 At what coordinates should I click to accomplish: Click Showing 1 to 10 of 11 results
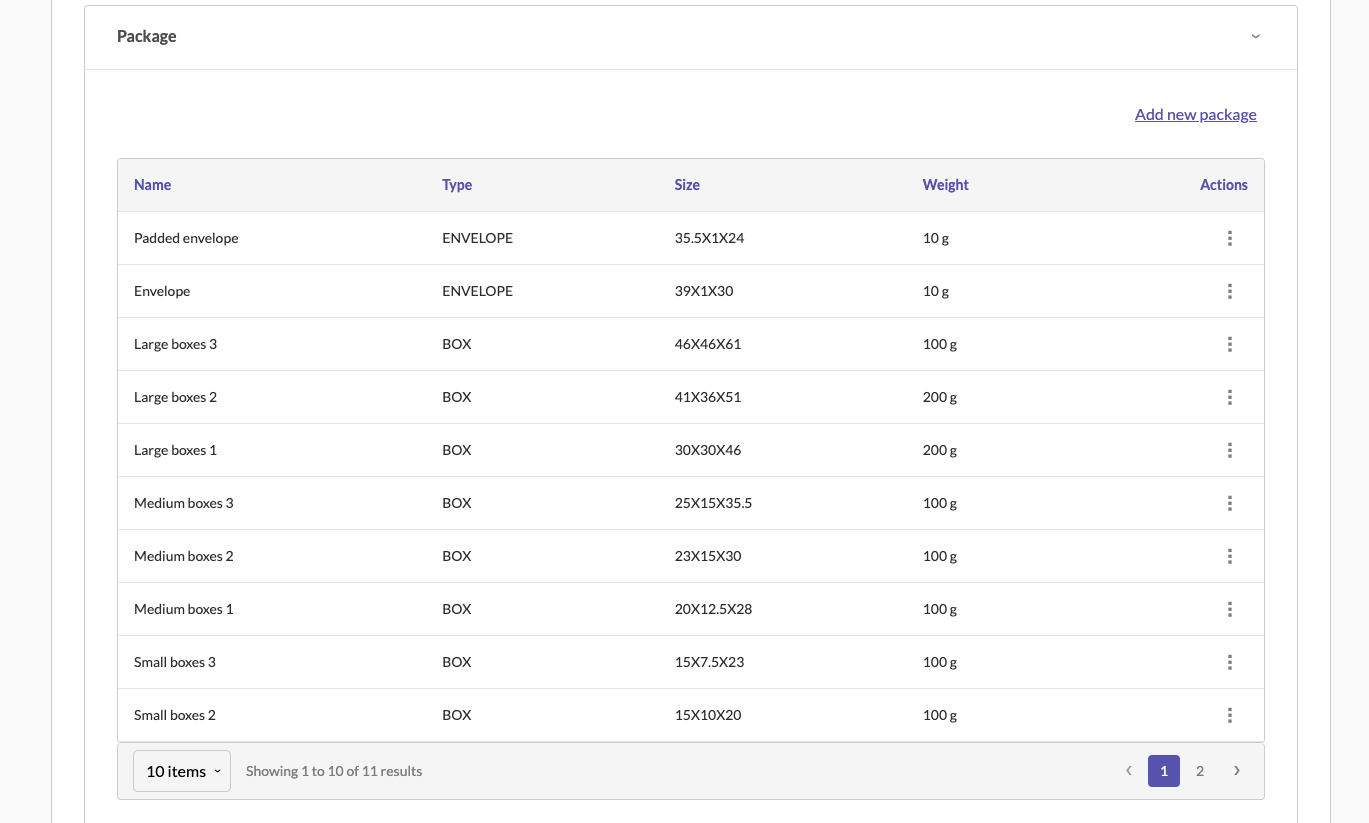click(334, 771)
